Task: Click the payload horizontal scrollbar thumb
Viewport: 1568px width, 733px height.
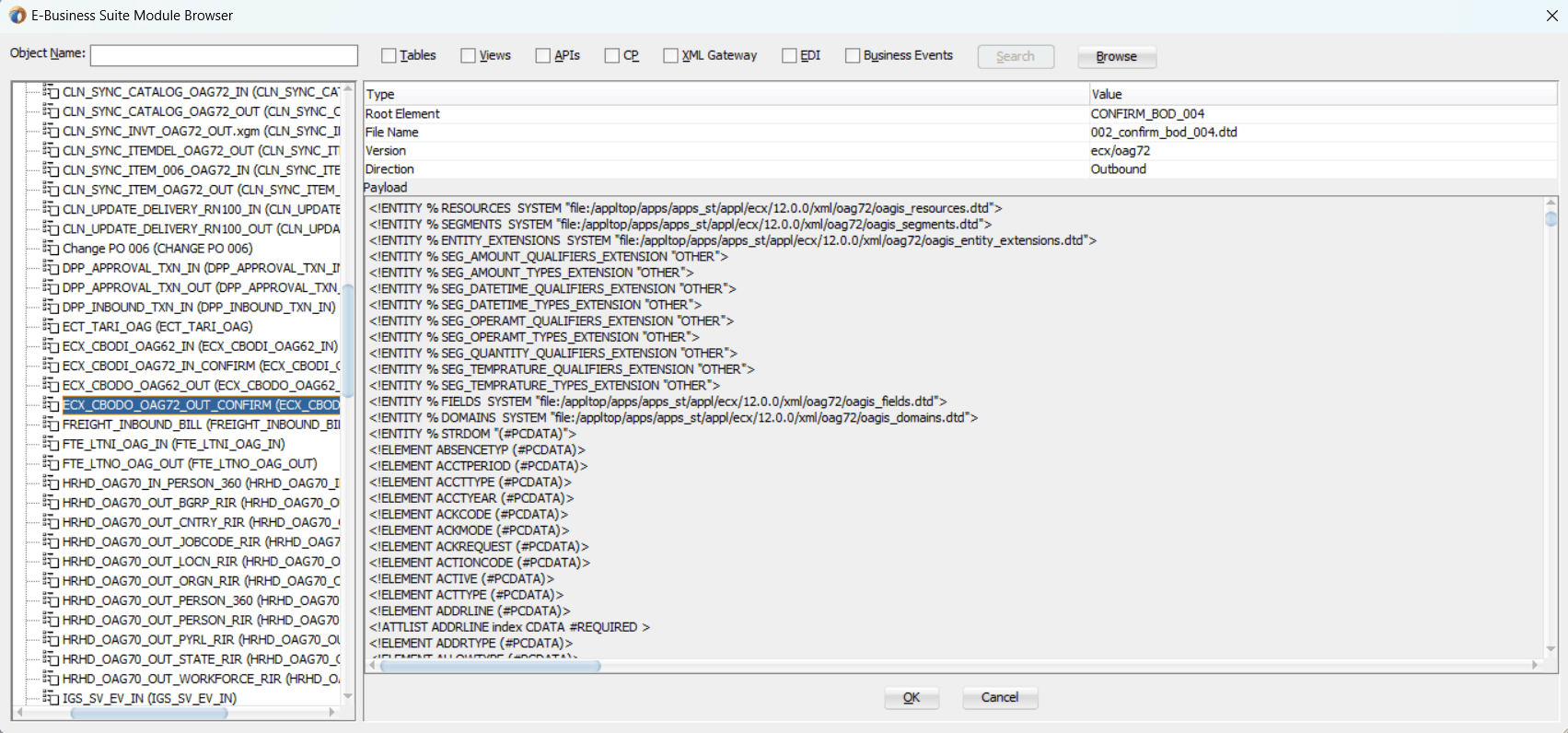Action: tap(490, 665)
